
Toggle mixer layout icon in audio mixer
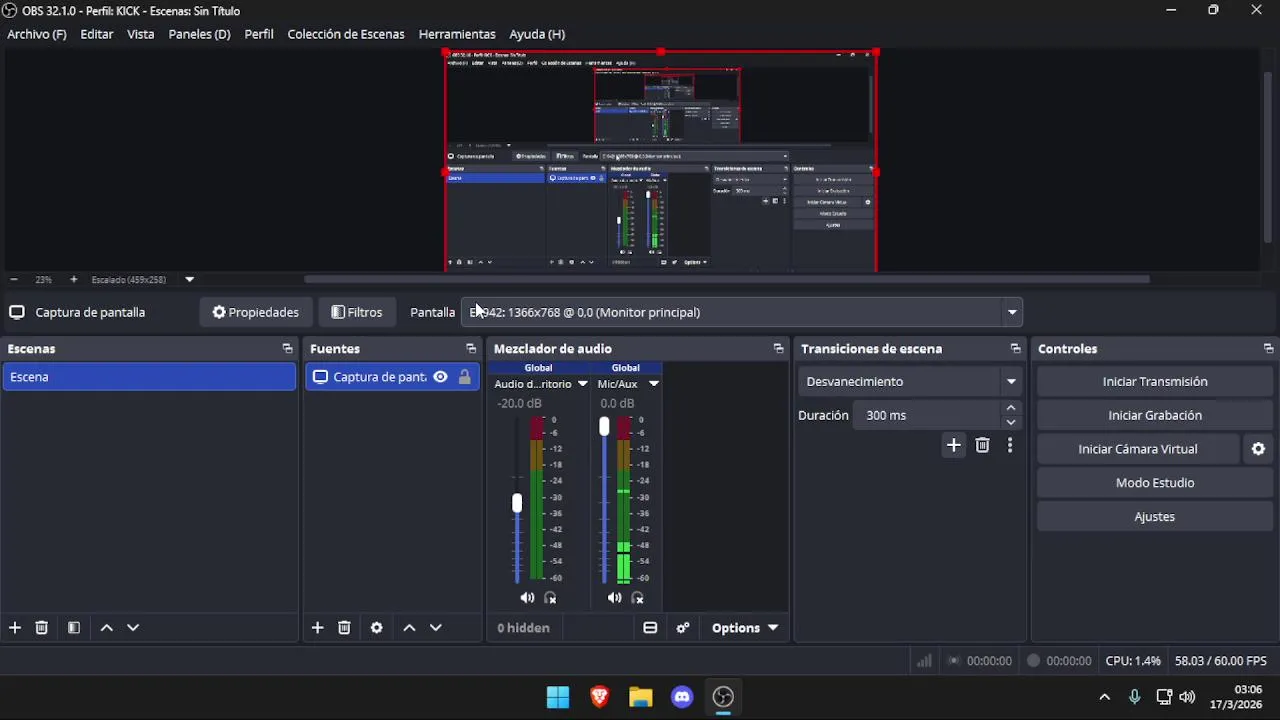click(650, 628)
